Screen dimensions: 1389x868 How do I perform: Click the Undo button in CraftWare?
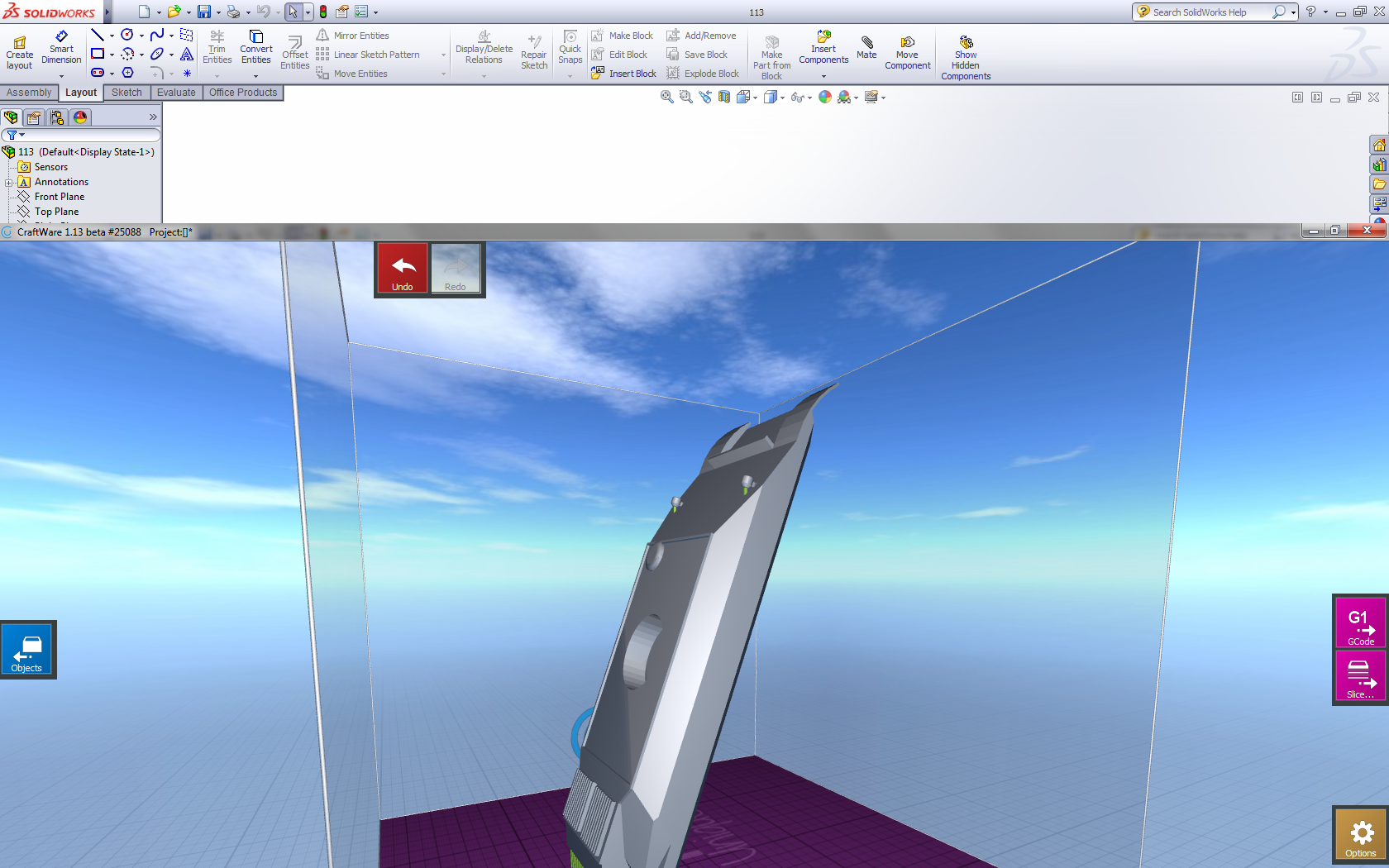[x=403, y=269]
